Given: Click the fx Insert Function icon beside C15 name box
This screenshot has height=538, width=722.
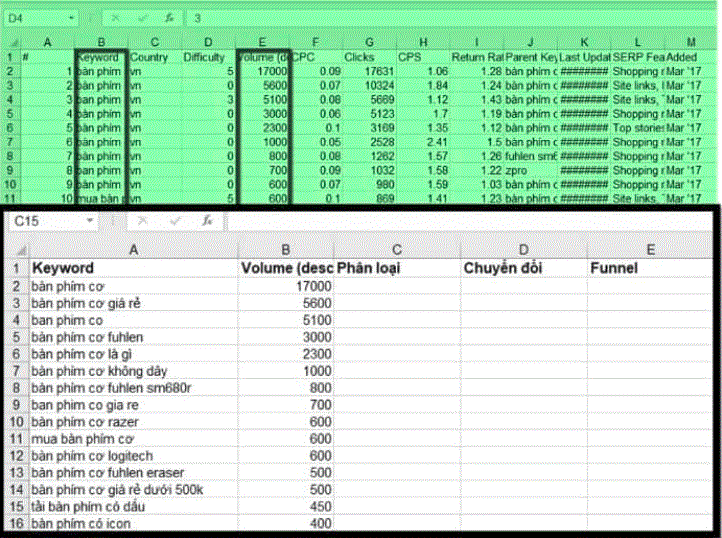Looking at the screenshot, I should (x=205, y=220).
